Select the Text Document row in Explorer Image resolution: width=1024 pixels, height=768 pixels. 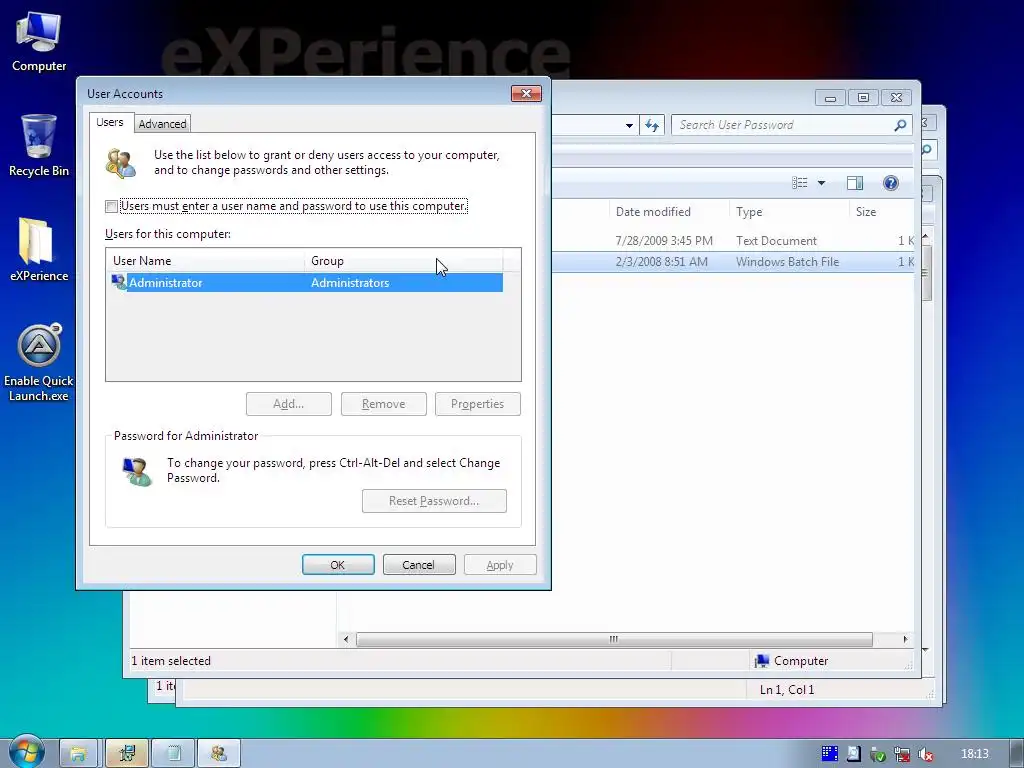pyautogui.click(x=733, y=240)
